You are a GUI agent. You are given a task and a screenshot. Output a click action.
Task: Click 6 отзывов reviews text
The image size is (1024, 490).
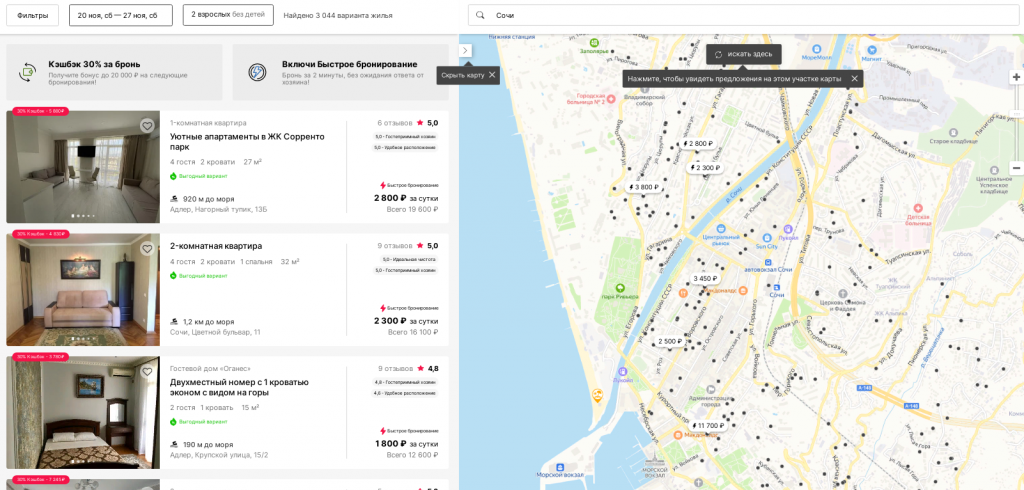point(394,123)
